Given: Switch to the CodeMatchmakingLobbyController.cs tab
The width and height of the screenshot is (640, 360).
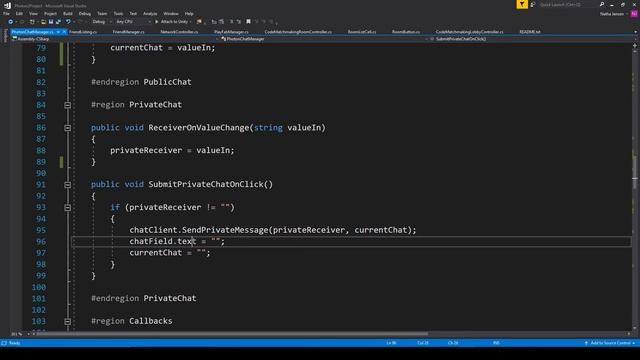Looking at the screenshot, I should tap(469, 32).
